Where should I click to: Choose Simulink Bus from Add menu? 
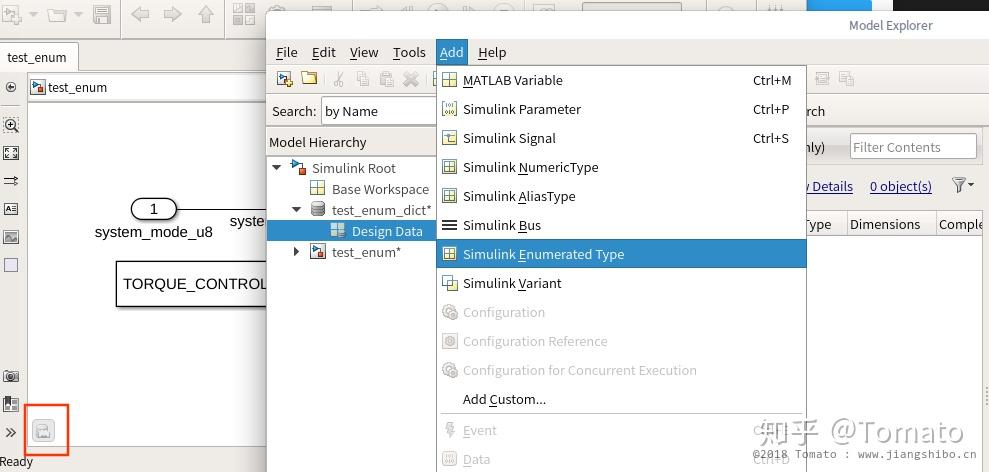pos(621,225)
